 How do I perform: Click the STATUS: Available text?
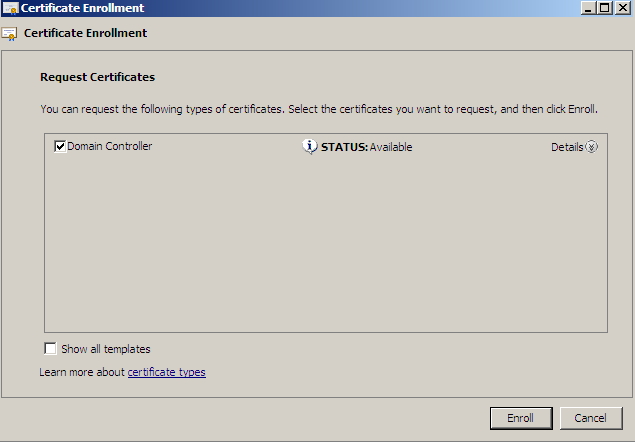(x=366, y=147)
